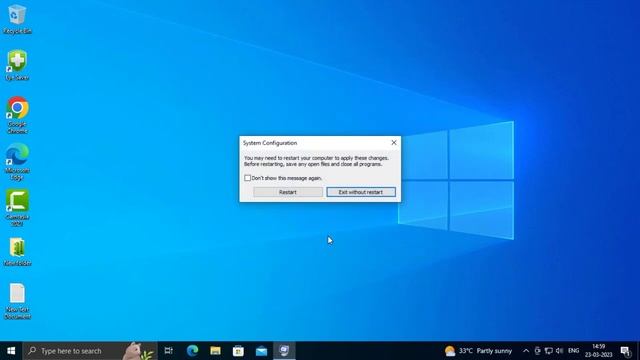
Task: Open the network tray icon
Action: [x=549, y=351]
